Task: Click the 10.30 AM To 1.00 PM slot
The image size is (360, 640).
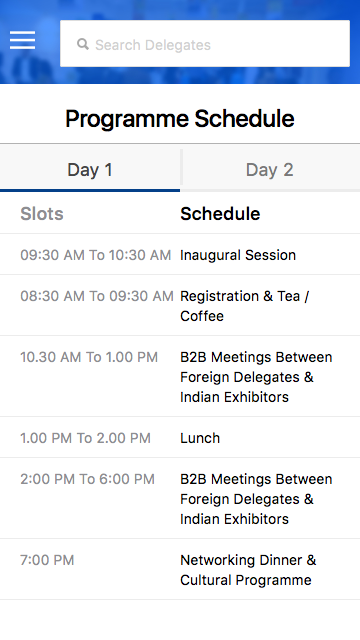Action: pyautogui.click(x=89, y=357)
